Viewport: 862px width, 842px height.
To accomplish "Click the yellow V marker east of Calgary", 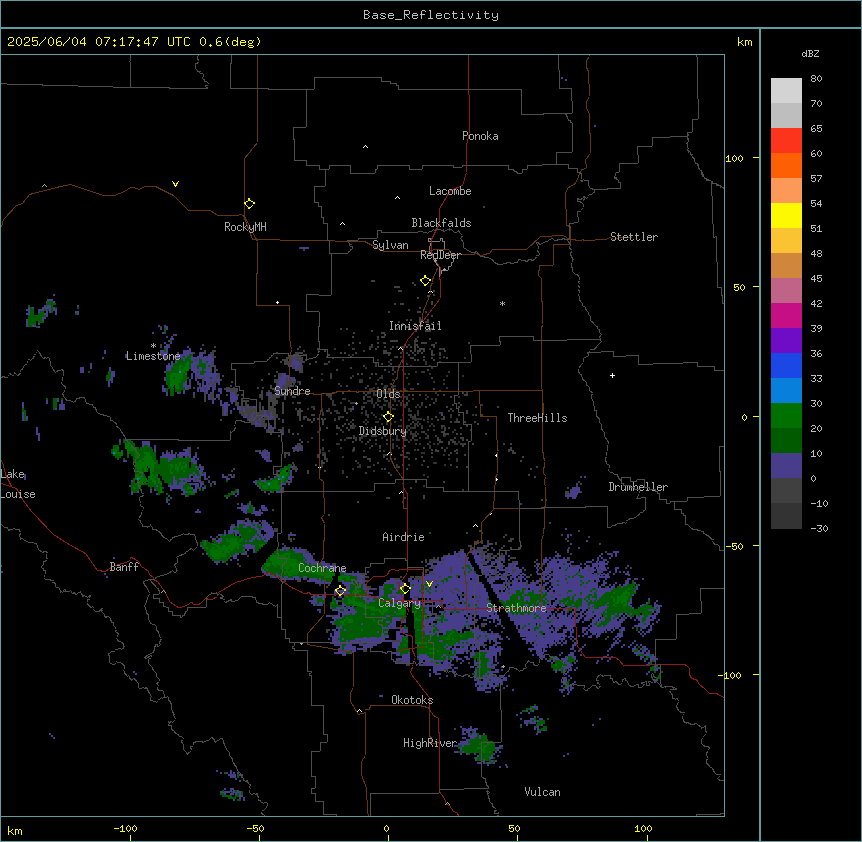I will coord(429,584).
